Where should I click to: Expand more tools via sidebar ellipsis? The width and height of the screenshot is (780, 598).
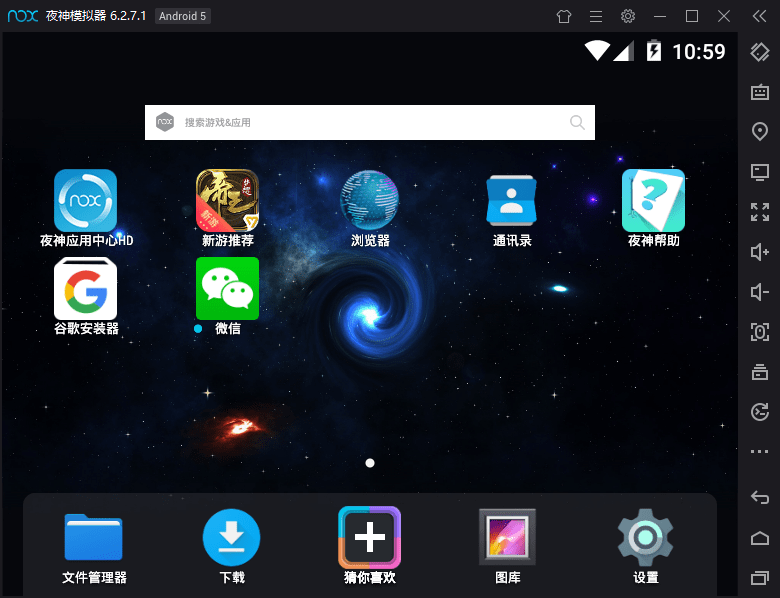pos(760,451)
